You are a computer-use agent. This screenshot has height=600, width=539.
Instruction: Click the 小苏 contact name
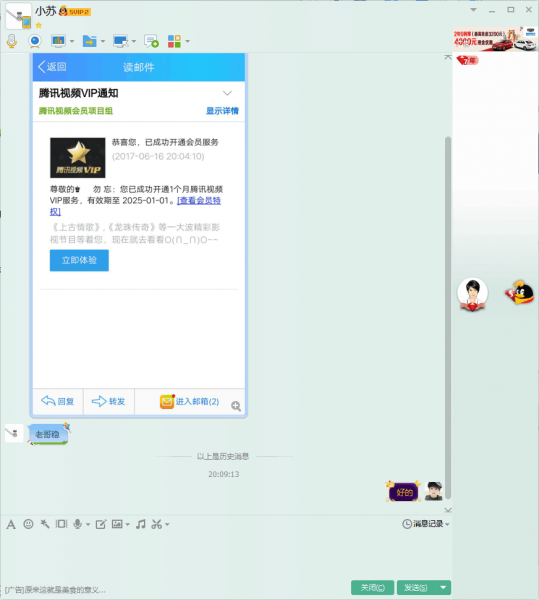tap(46, 11)
